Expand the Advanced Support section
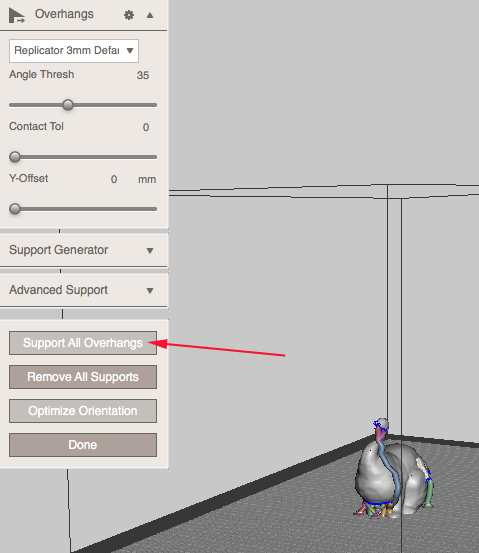Viewport: 479px width, 553px height. click(84, 290)
